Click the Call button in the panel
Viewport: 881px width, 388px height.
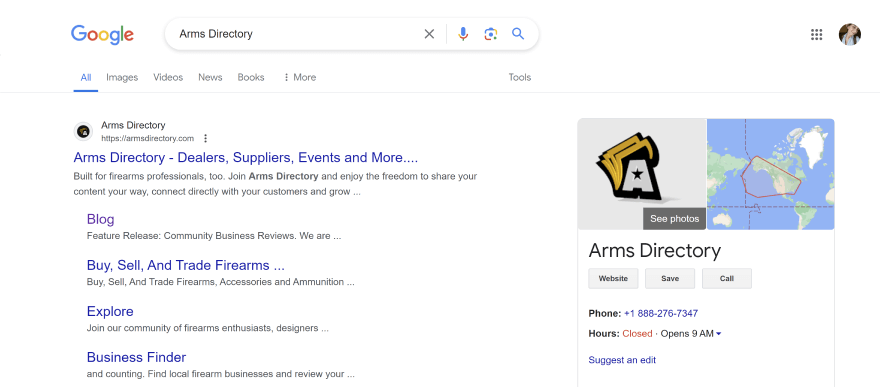(727, 279)
